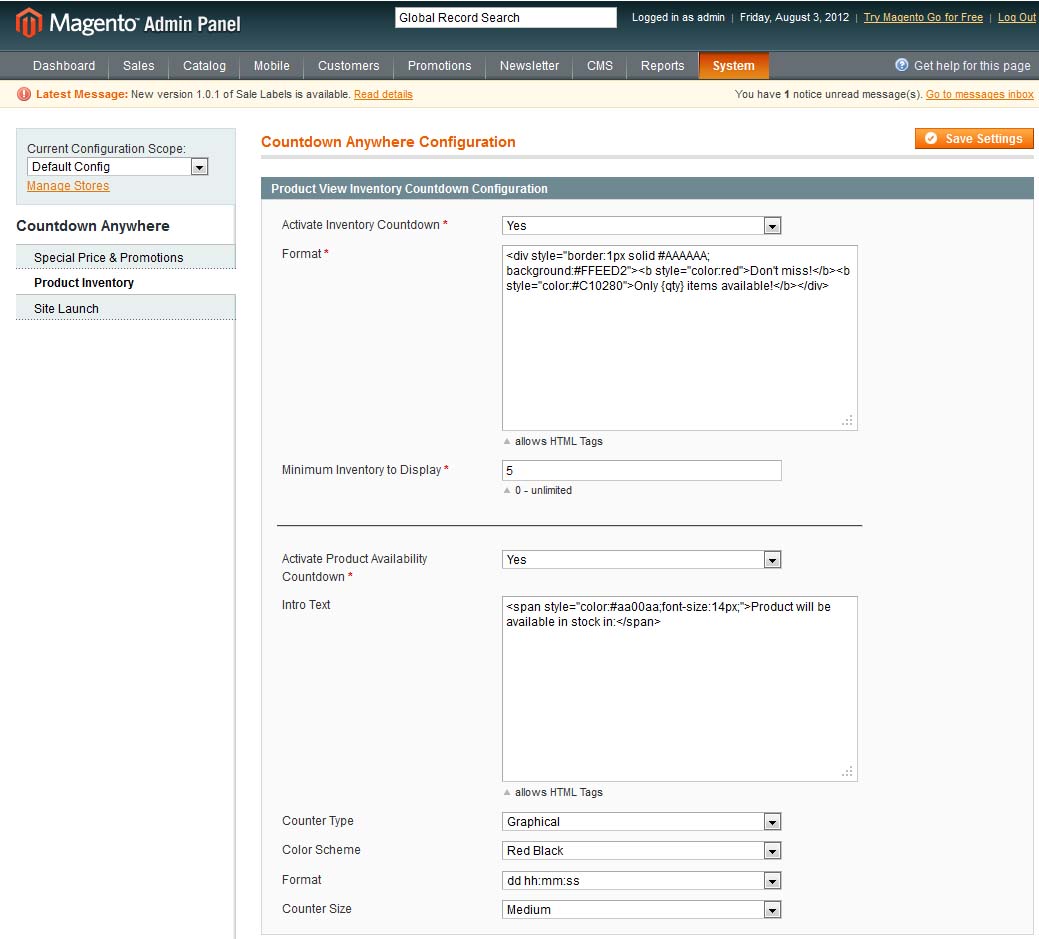Screen dimensions: 1039x939
Task: Open the Sales menu
Action: pos(138,66)
